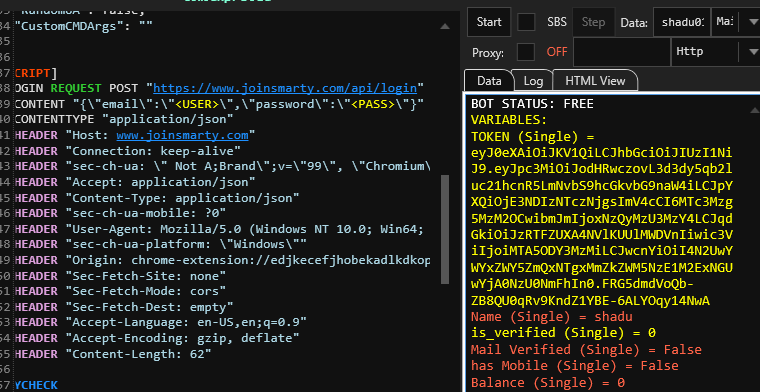
Task: Click the "Accept-Encoding: gzip, deflate" header line
Action: point(157,338)
